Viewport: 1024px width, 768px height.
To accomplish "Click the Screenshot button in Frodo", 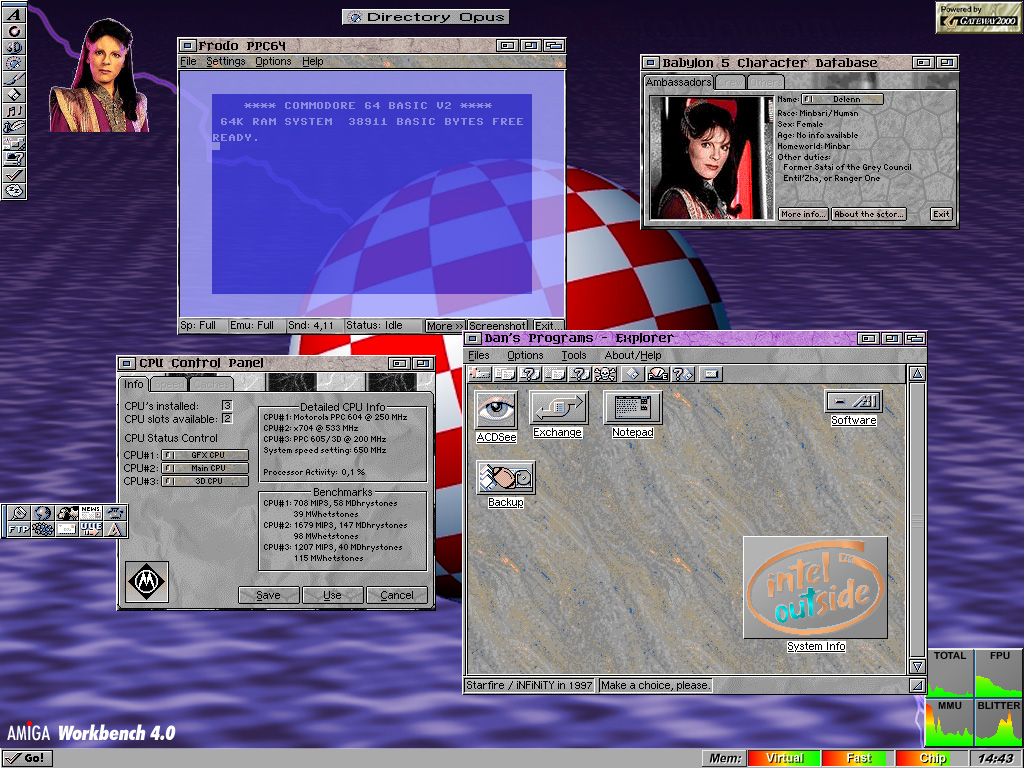I will click(x=497, y=326).
